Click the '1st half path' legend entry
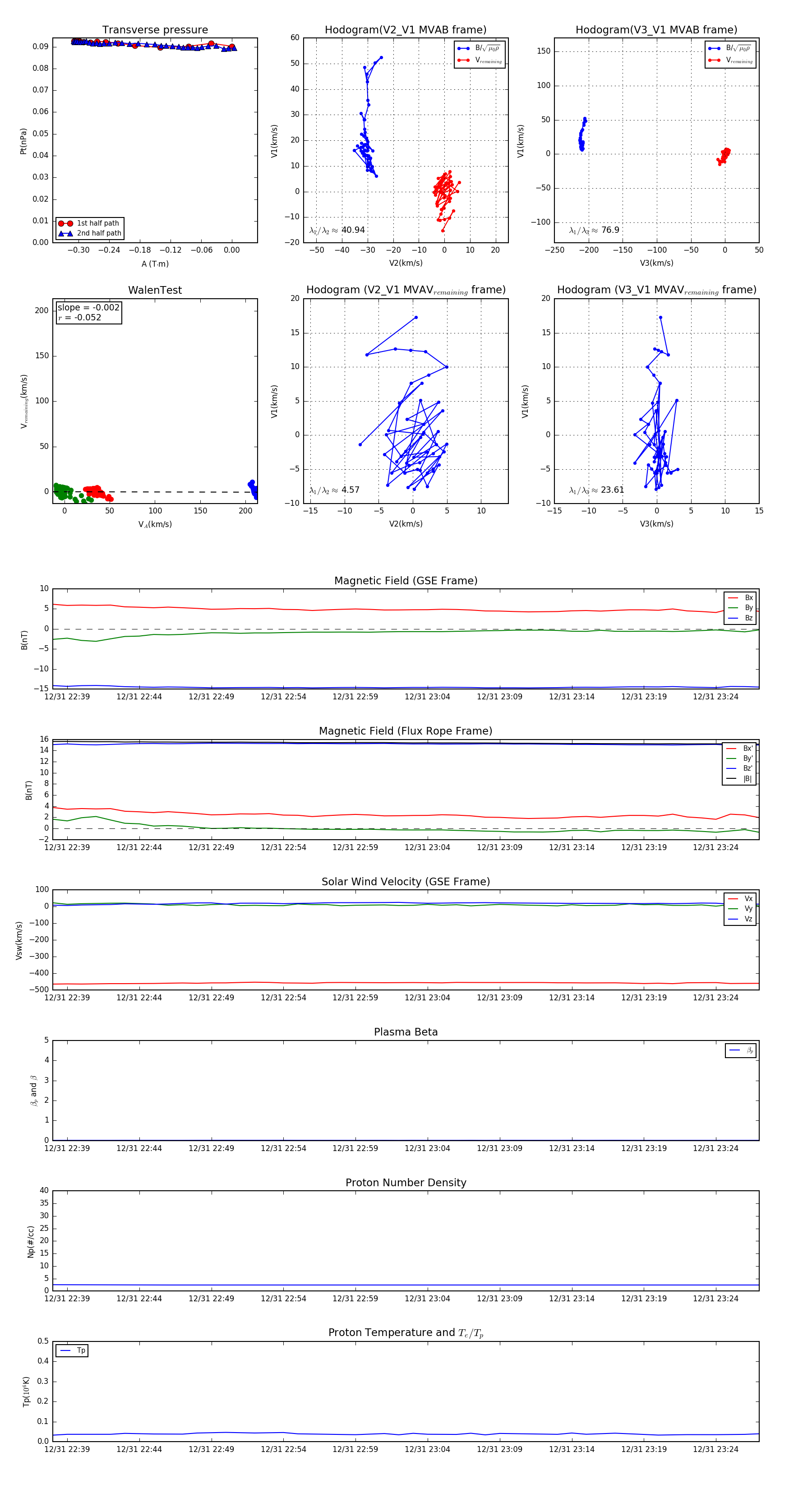 89,223
